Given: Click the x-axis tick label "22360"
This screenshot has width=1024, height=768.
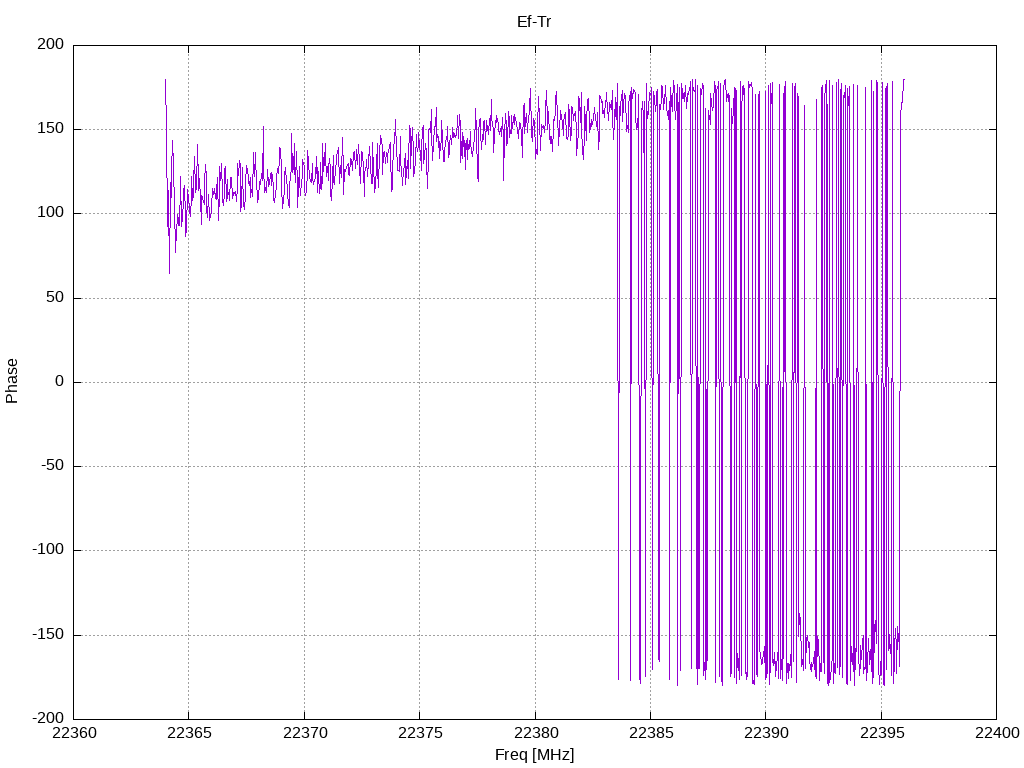Looking at the screenshot, I should [74, 733].
